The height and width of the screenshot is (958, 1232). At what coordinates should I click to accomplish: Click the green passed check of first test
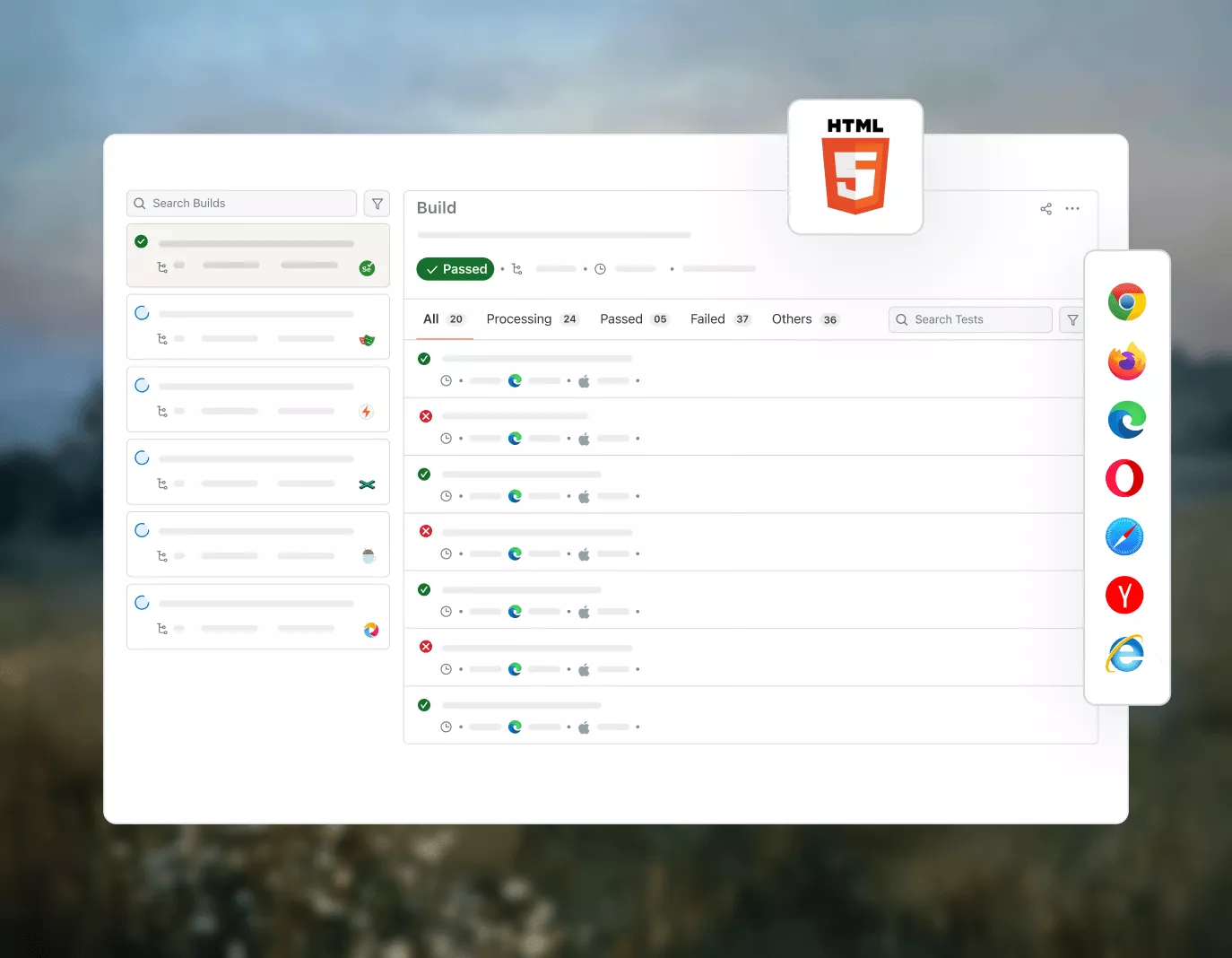tap(424, 359)
